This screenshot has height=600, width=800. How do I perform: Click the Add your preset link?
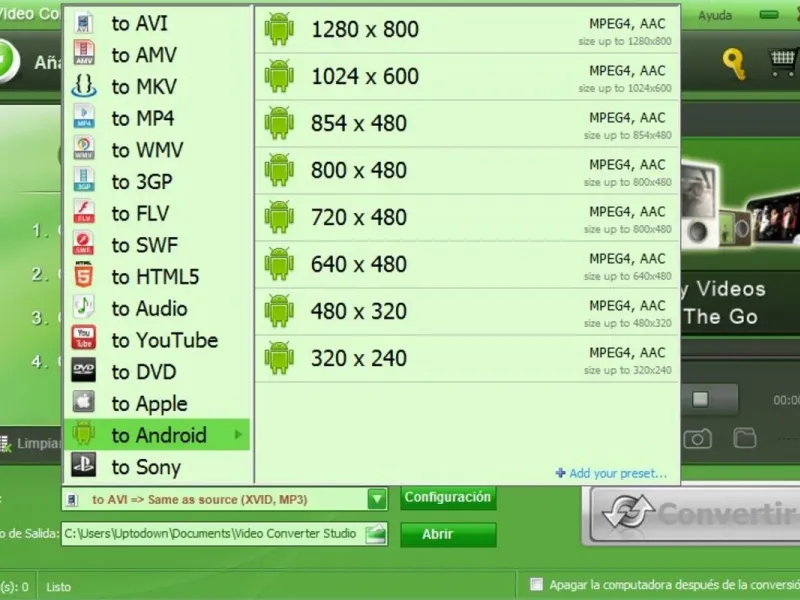(x=618, y=473)
